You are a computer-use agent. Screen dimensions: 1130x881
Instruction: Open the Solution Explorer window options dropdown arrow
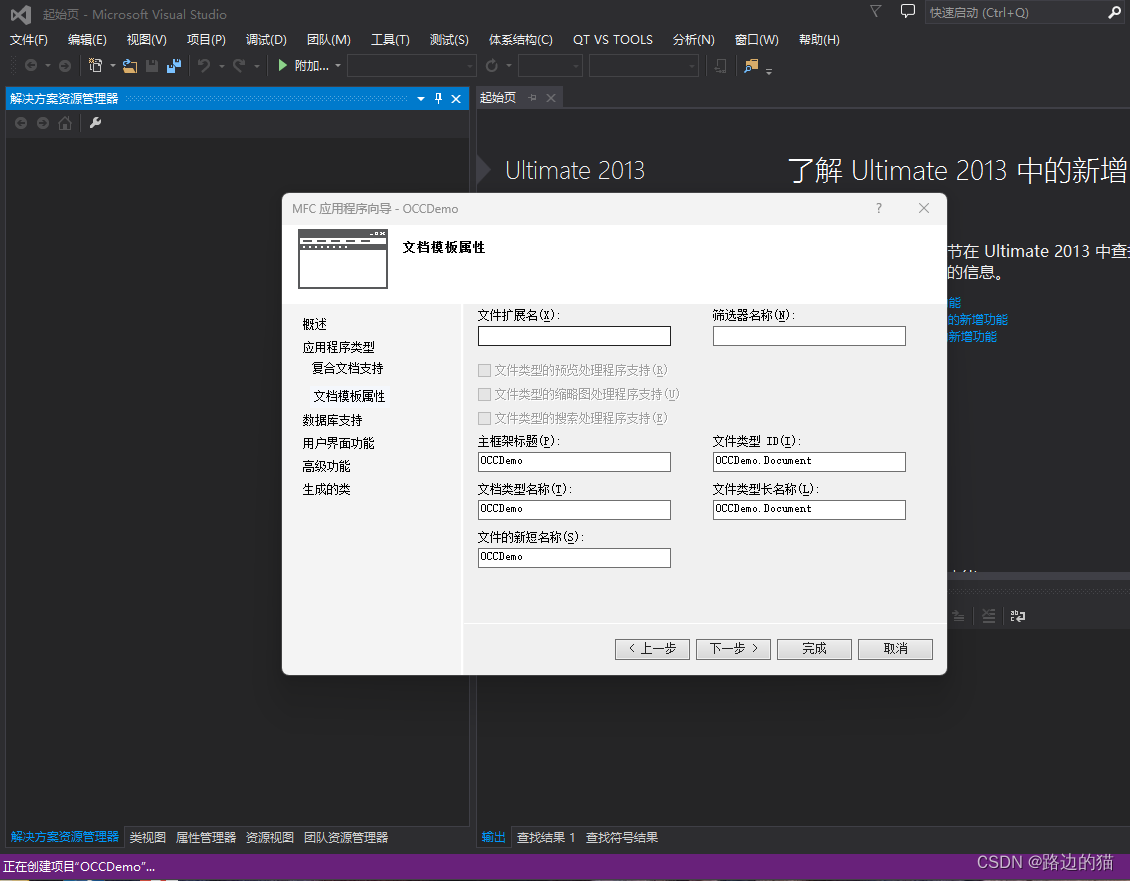tap(421, 99)
